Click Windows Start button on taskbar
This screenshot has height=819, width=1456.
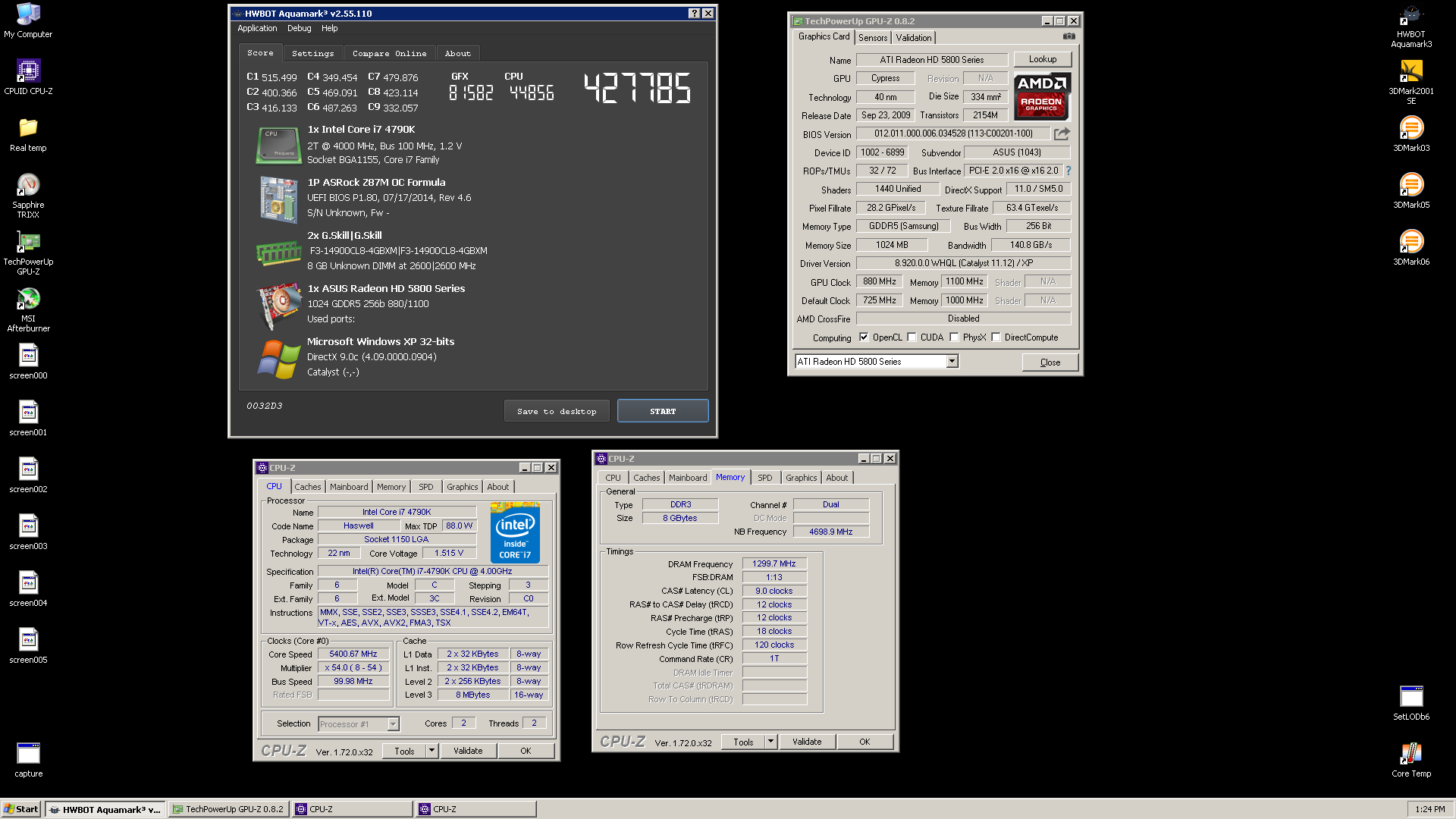point(21,809)
